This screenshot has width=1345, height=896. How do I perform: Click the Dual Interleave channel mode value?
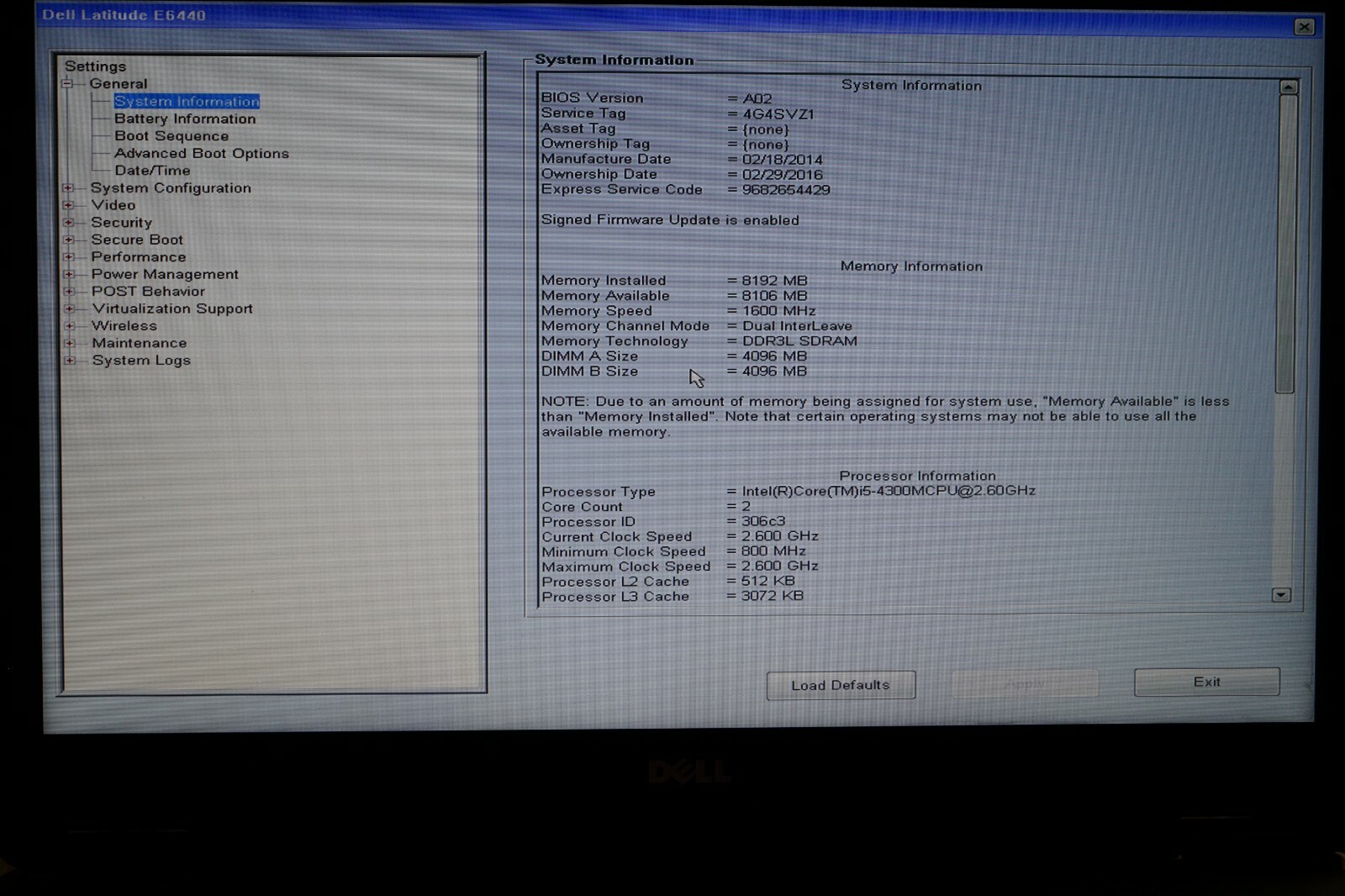pos(797,326)
